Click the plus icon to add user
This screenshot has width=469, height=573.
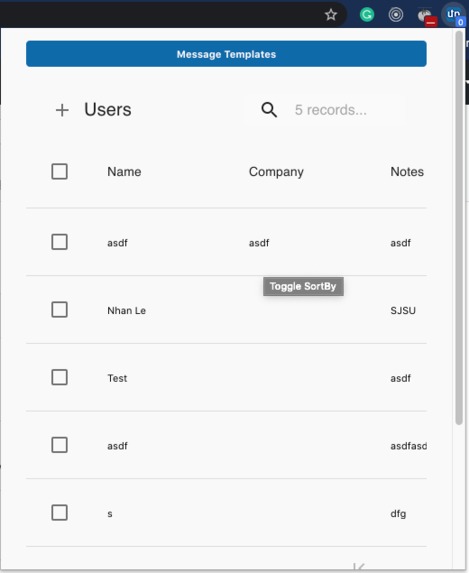coord(62,110)
